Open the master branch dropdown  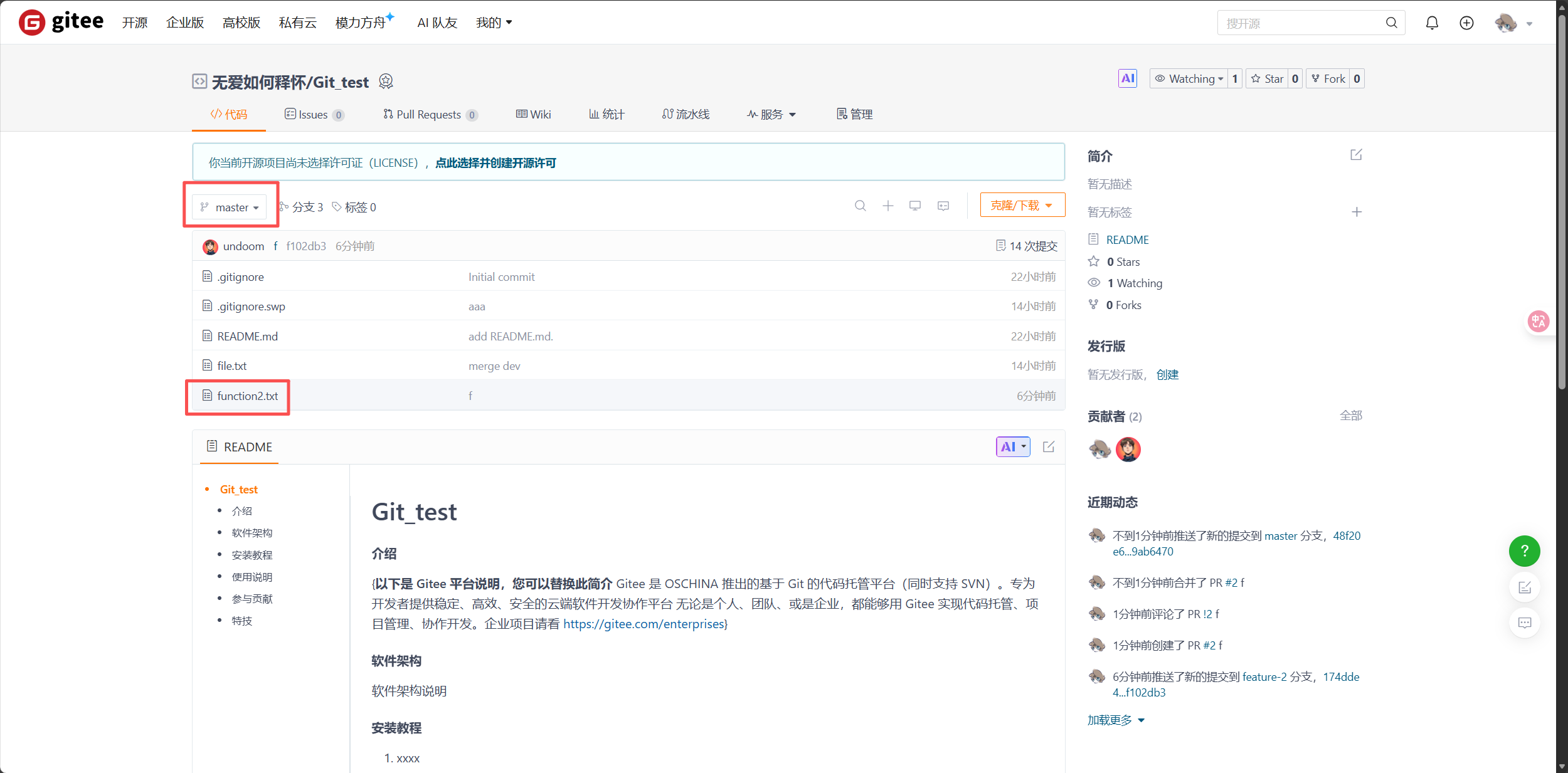pyautogui.click(x=230, y=208)
